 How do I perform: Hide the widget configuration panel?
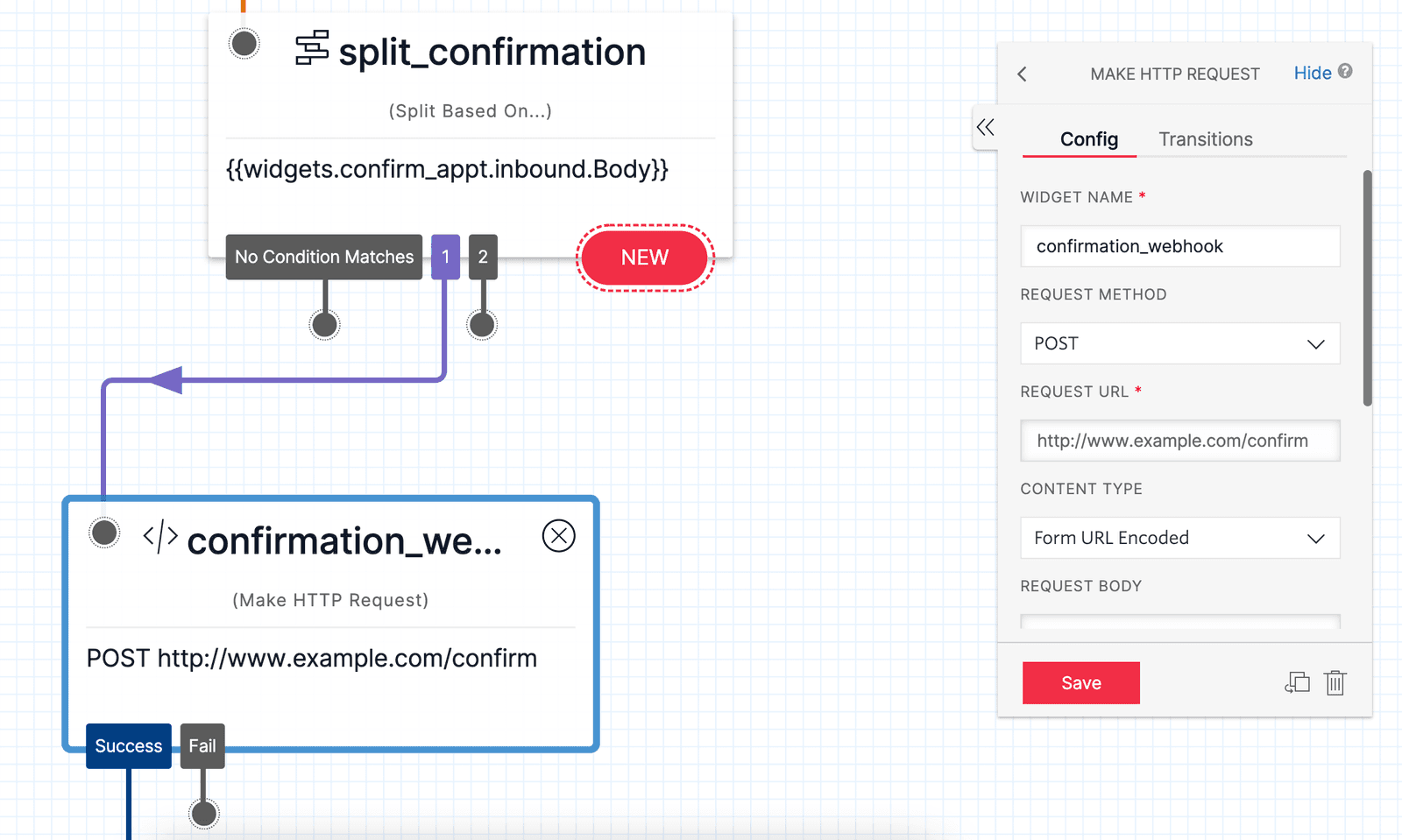point(1311,73)
